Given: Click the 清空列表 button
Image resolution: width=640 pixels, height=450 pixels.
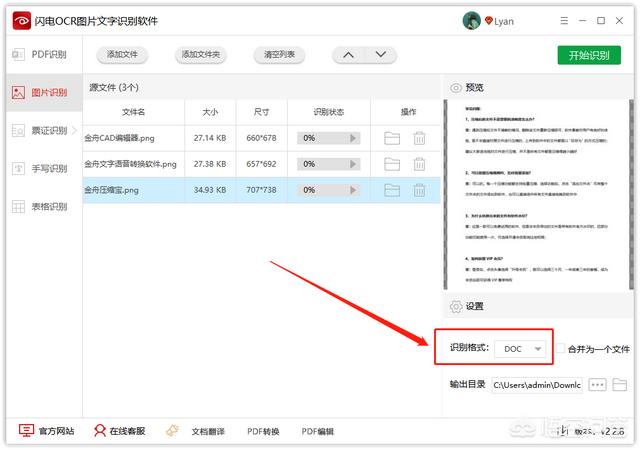Looking at the screenshot, I should click(x=279, y=55).
